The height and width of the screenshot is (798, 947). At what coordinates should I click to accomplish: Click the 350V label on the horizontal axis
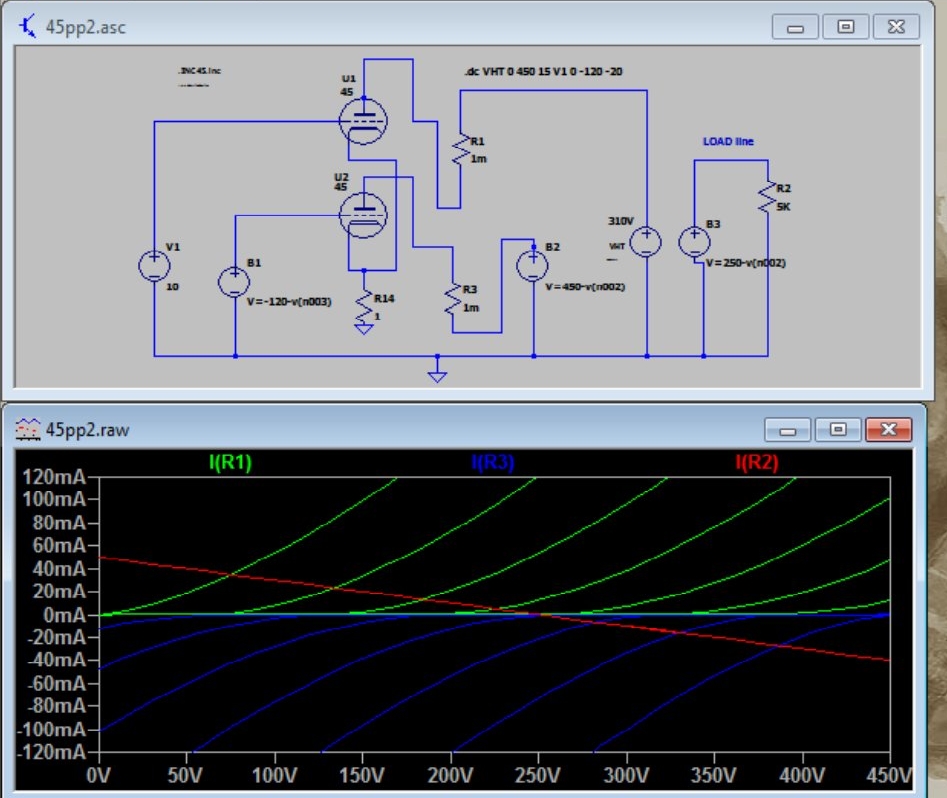point(713,775)
